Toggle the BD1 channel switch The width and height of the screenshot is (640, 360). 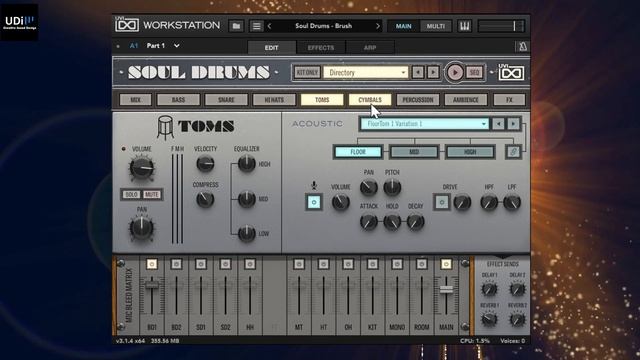[152, 264]
